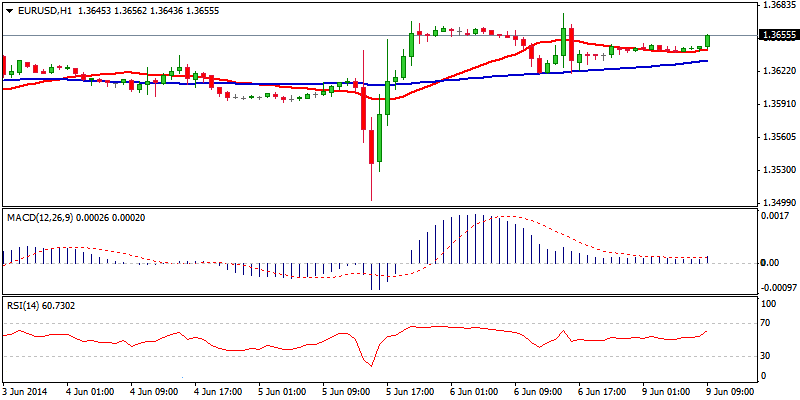Image resolution: width=800 pixels, height=400 pixels.
Task: Click the 1.35605 price scale value
Action: click(x=778, y=137)
